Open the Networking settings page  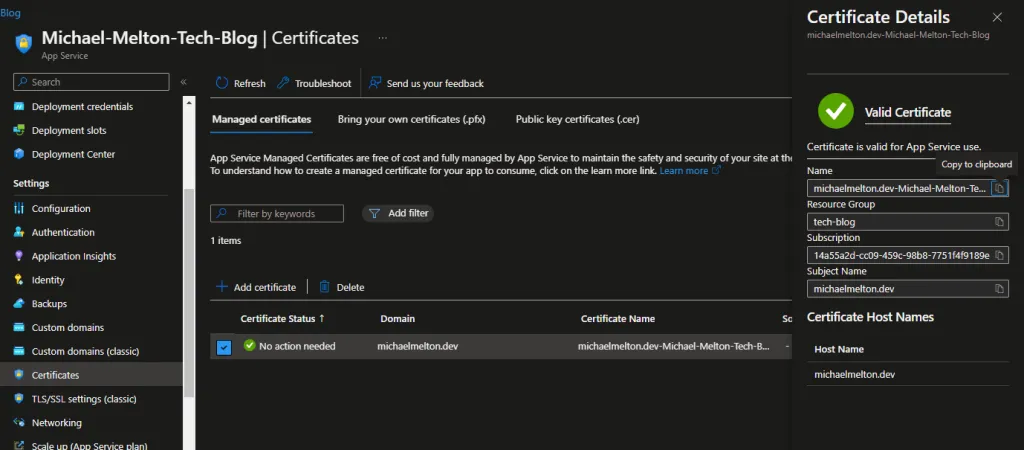(57, 423)
